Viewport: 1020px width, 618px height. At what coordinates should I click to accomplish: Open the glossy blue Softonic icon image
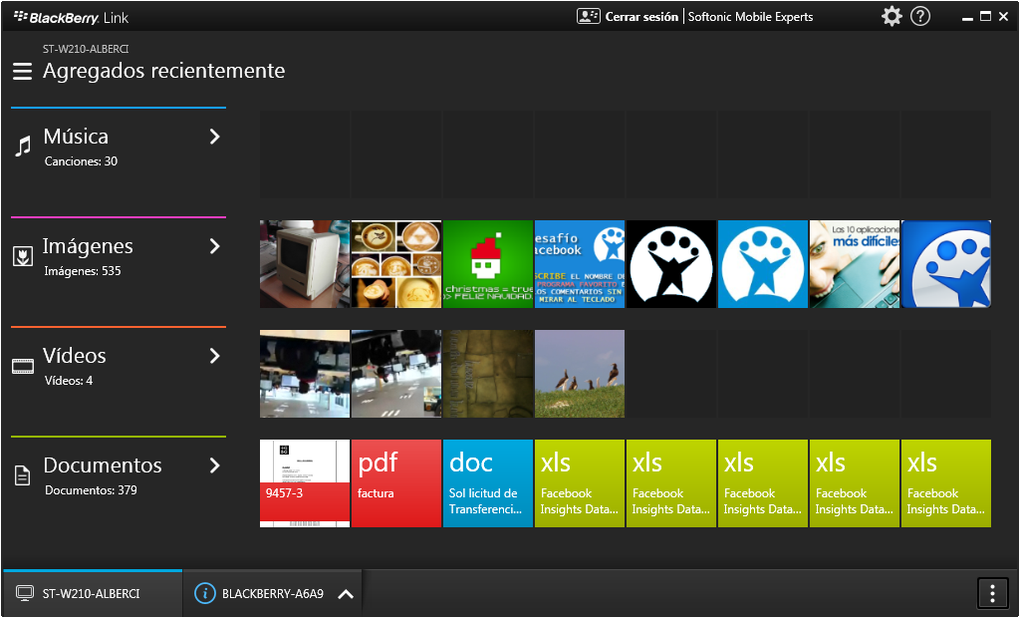click(946, 263)
